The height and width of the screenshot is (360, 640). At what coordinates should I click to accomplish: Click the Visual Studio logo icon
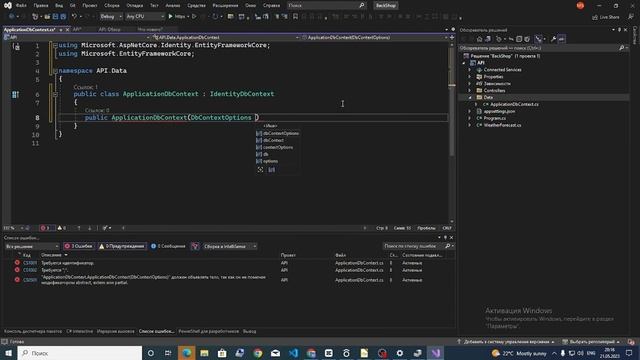click(x=7, y=5)
